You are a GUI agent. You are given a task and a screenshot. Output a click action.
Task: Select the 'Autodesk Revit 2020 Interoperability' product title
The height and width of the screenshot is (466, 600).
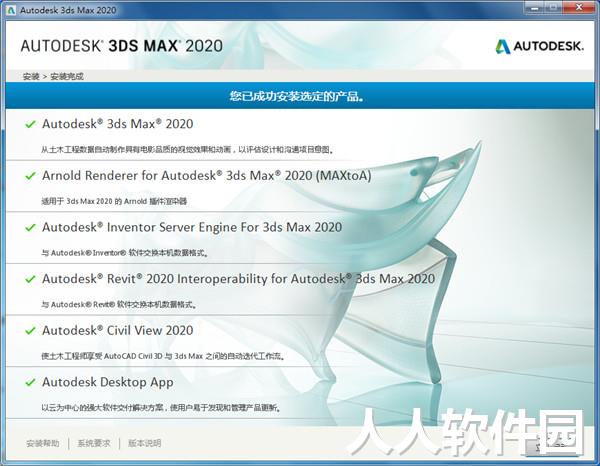[238, 279]
